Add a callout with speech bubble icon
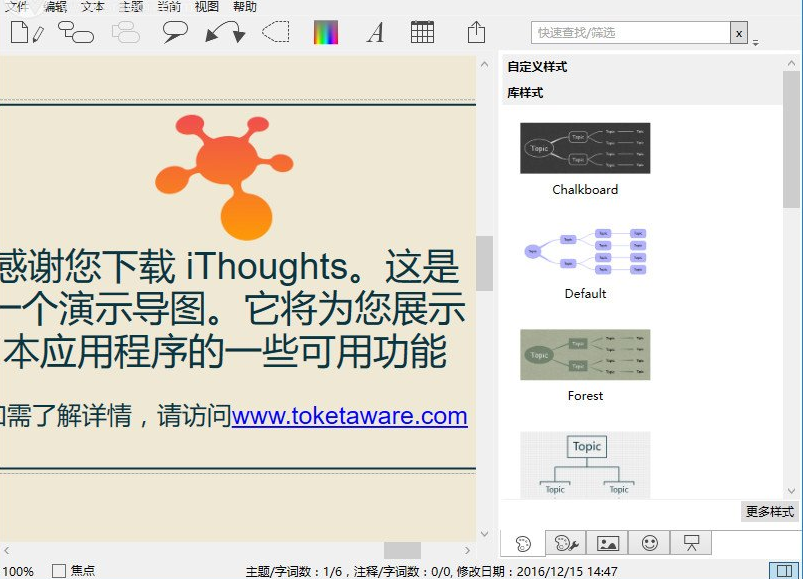The image size is (806, 579). click(175, 32)
